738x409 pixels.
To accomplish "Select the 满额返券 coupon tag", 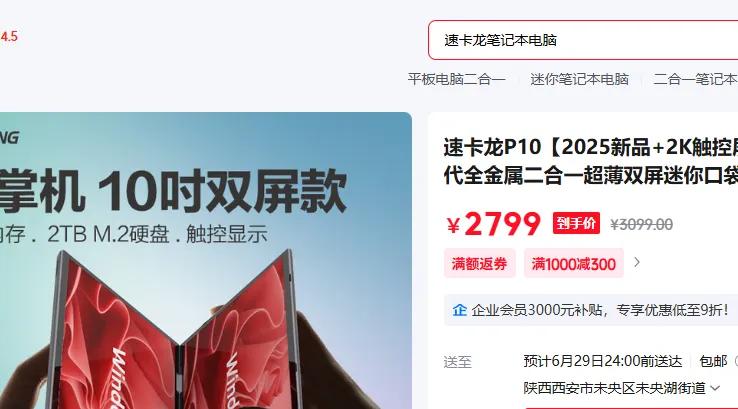I will tap(480, 263).
